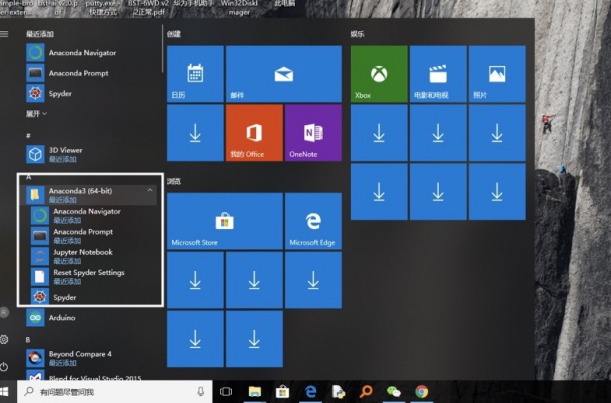Open the orange magnifier search app on taskbar

click(x=366, y=391)
